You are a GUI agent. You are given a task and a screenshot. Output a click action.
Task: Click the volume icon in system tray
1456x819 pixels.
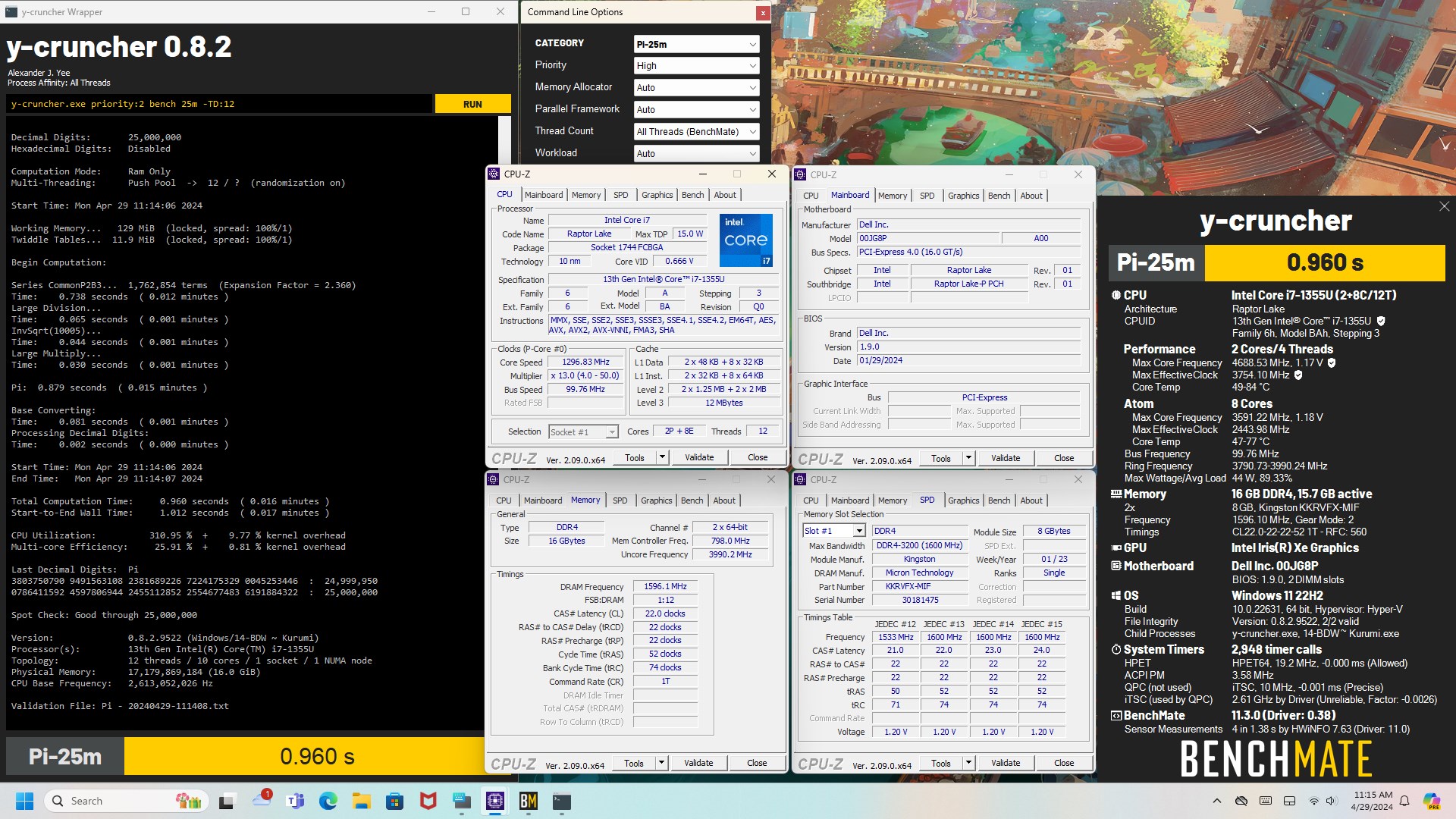1332,801
